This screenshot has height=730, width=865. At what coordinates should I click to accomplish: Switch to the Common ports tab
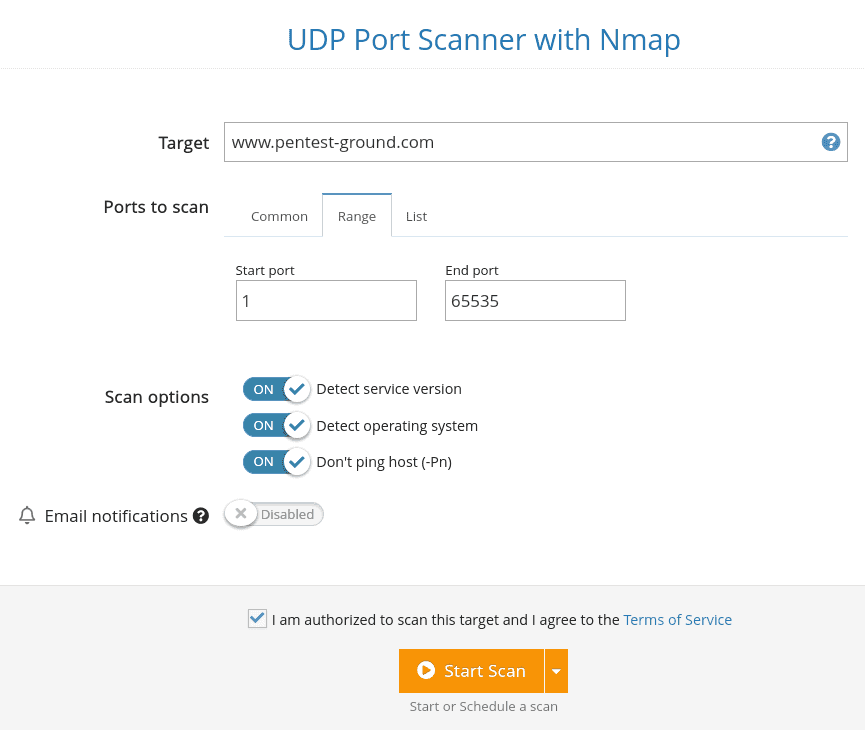pos(279,215)
